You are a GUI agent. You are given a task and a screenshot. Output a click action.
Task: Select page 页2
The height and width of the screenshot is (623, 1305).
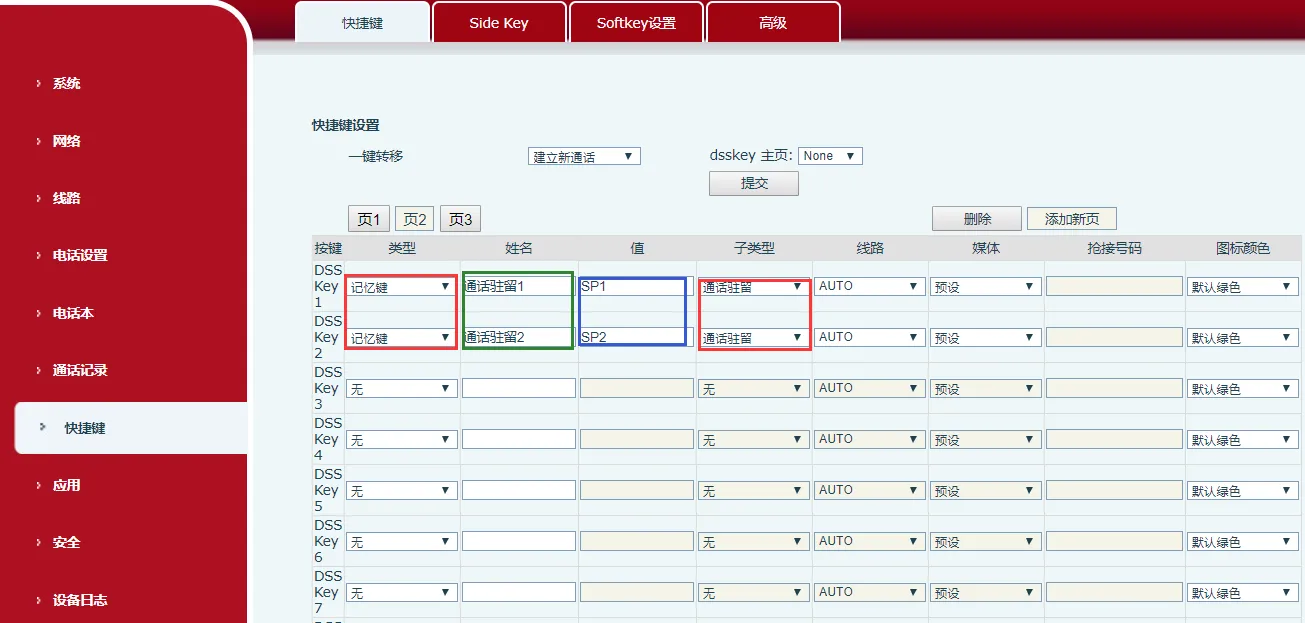[415, 219]
